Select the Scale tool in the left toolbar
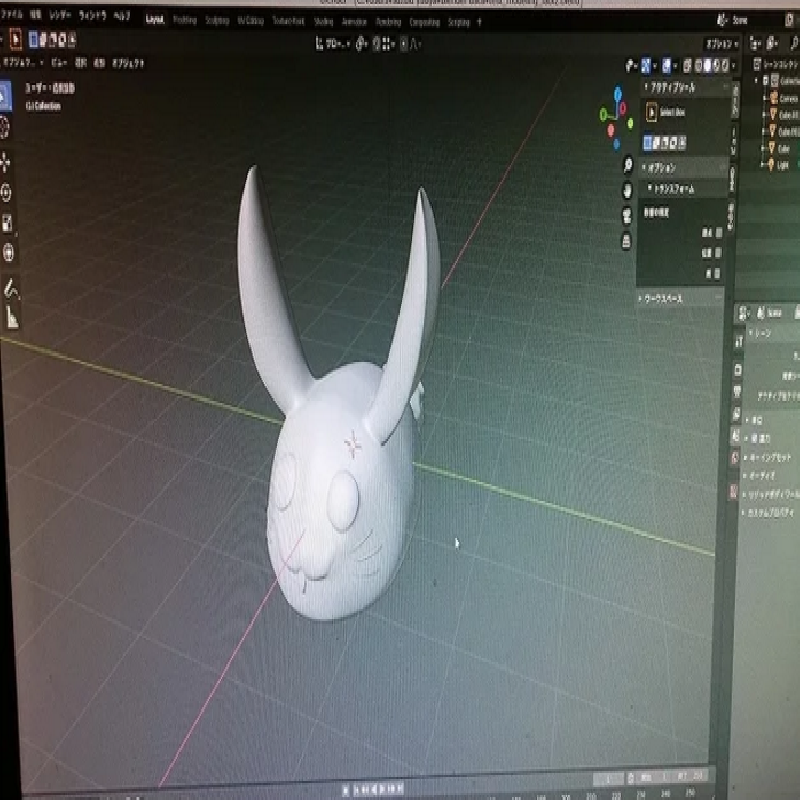Viewport: 800px width, 800px height. 6,222
